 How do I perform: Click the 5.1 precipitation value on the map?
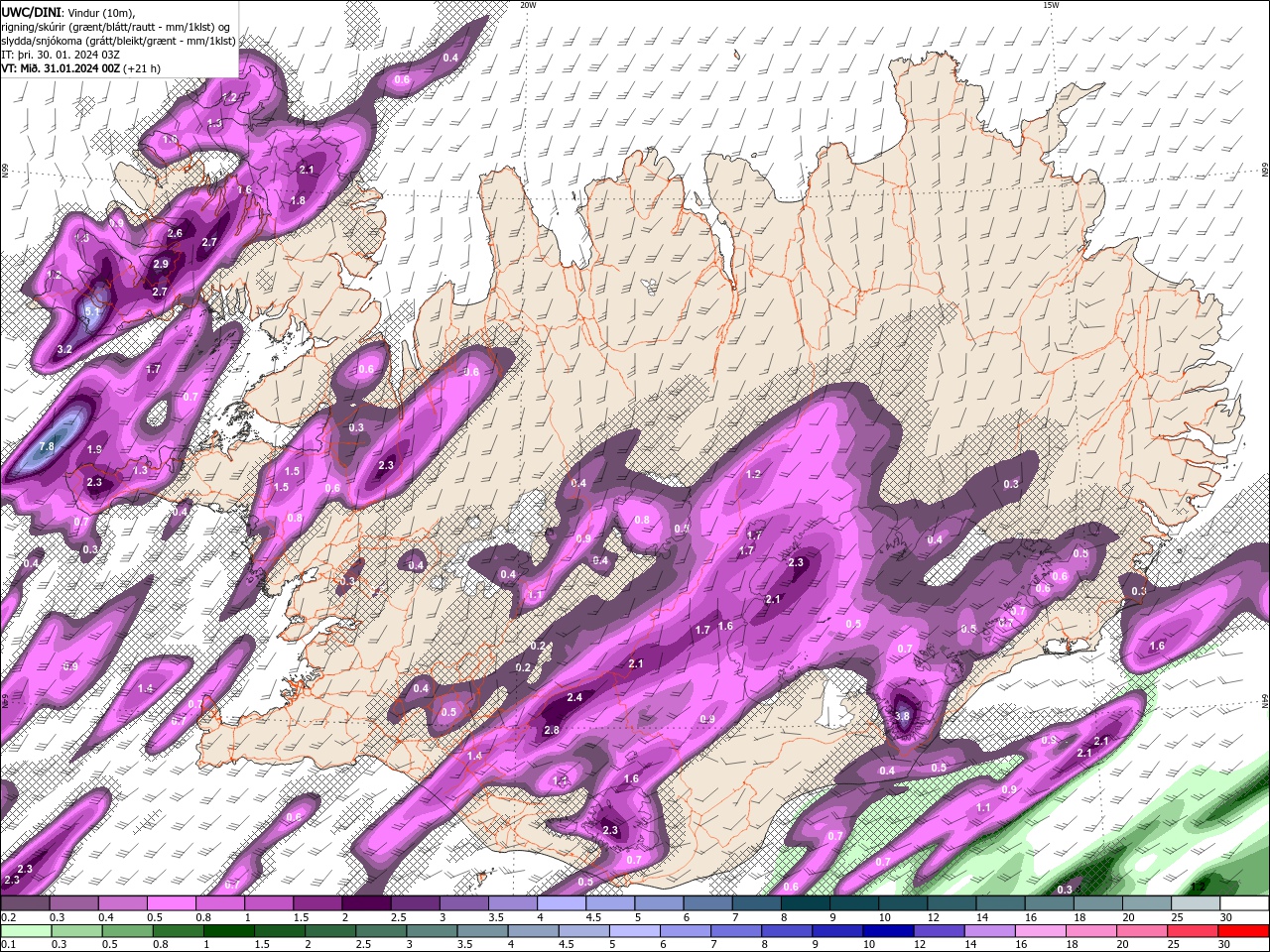pyautogui.click(x=92, y=311)
